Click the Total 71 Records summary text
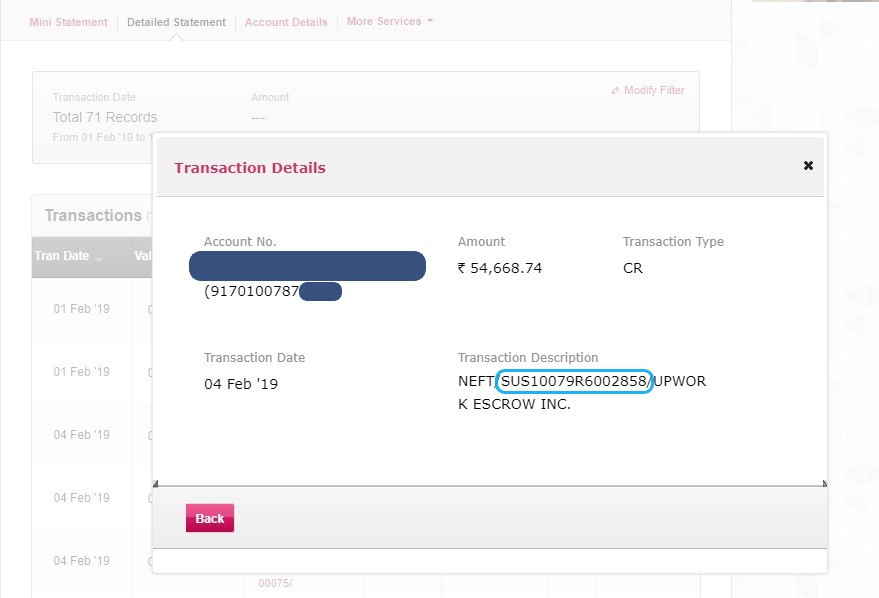This screenshot has height=598, width=879. tap(105, 117)
